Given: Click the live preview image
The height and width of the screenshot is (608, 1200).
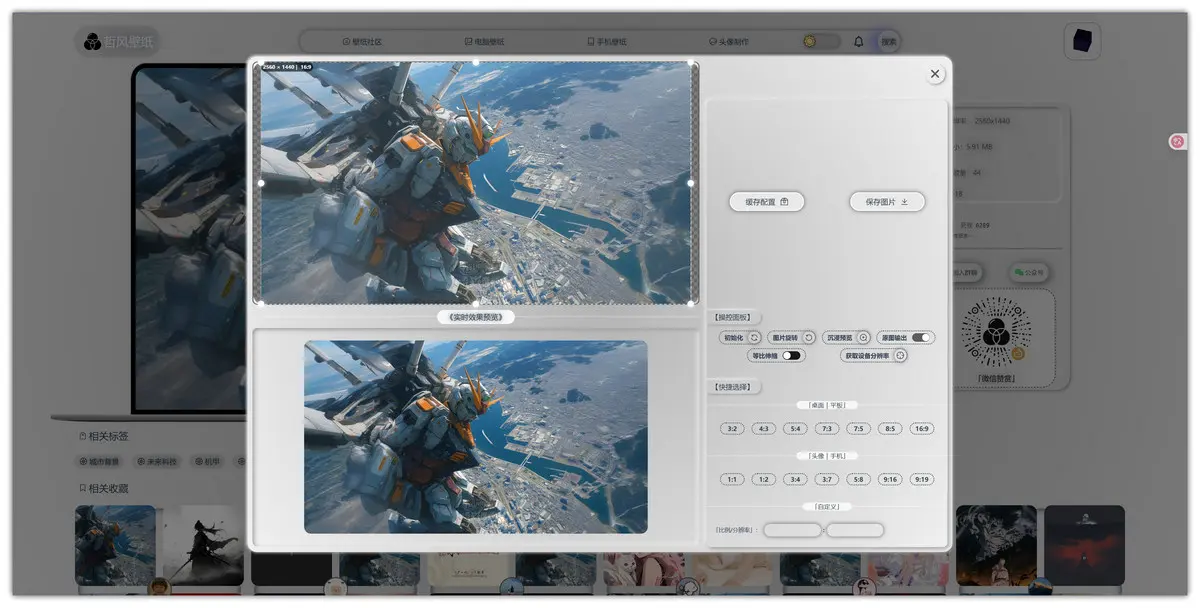Looking at the screenshot, I should tap(476, 437).
